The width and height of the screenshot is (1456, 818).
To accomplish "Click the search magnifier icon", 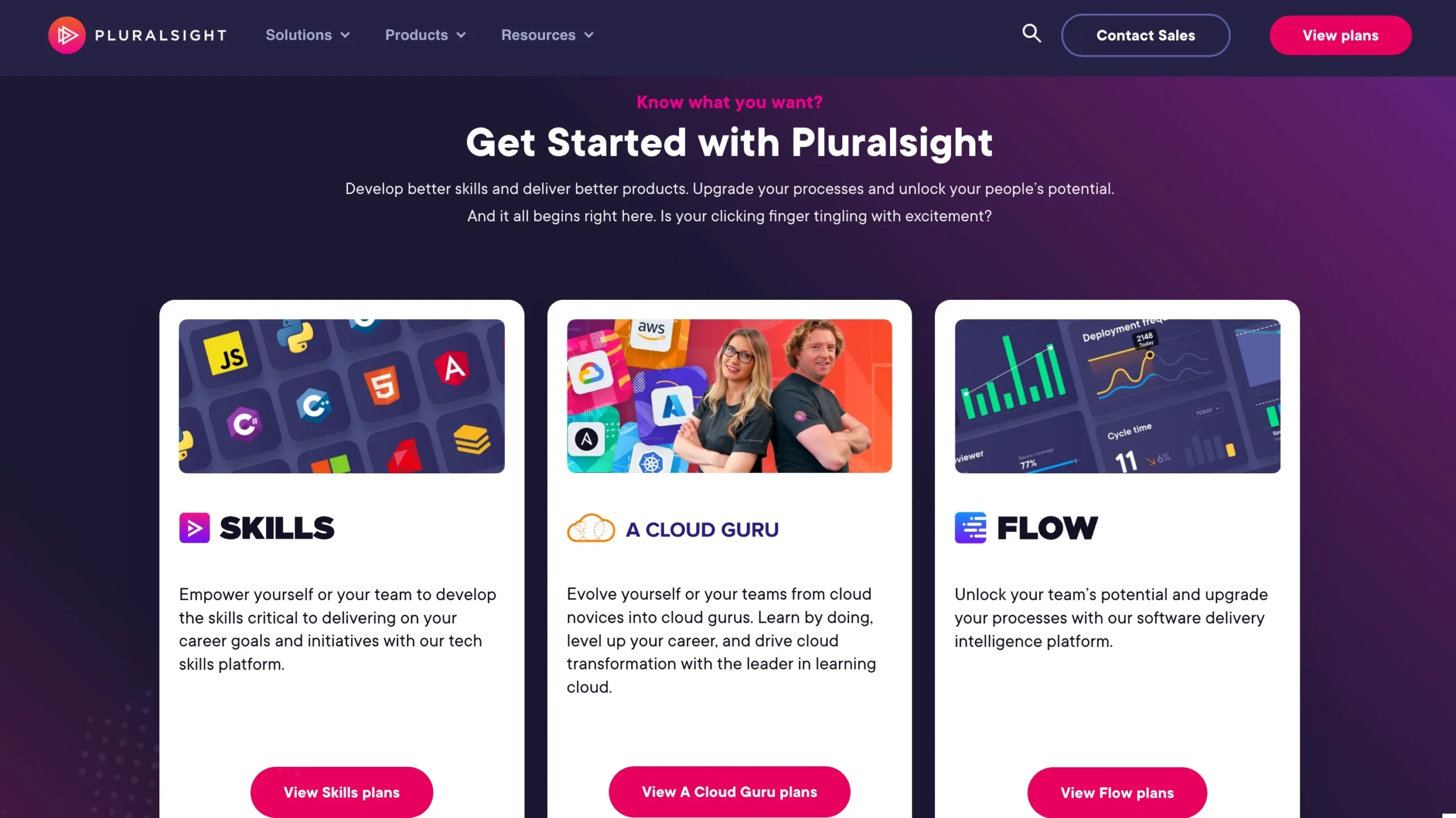I will [1031, 34].
